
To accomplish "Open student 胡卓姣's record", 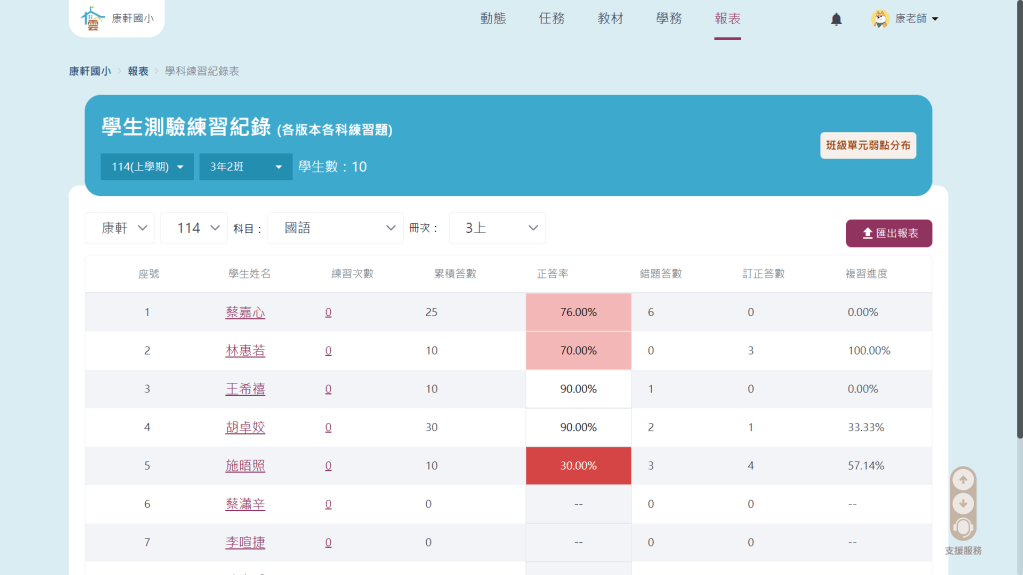I will 245,427.
